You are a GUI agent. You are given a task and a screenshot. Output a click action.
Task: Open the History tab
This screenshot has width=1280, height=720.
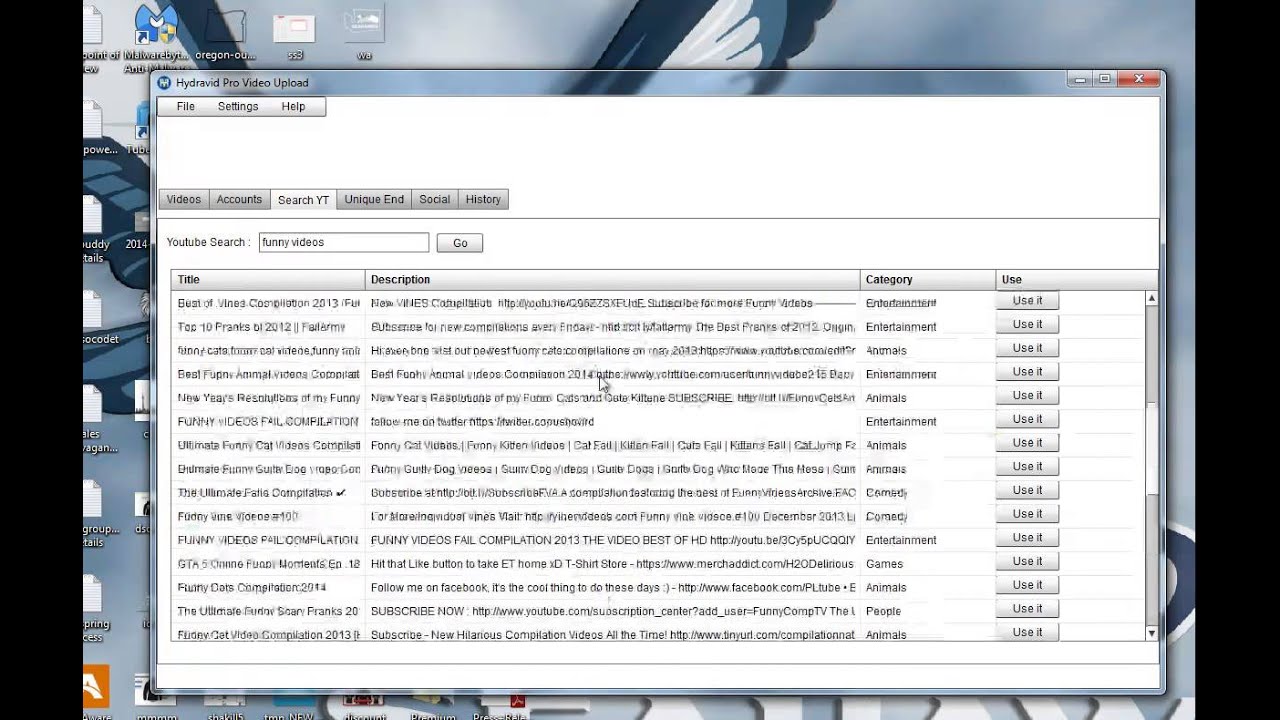click(483, 199)
